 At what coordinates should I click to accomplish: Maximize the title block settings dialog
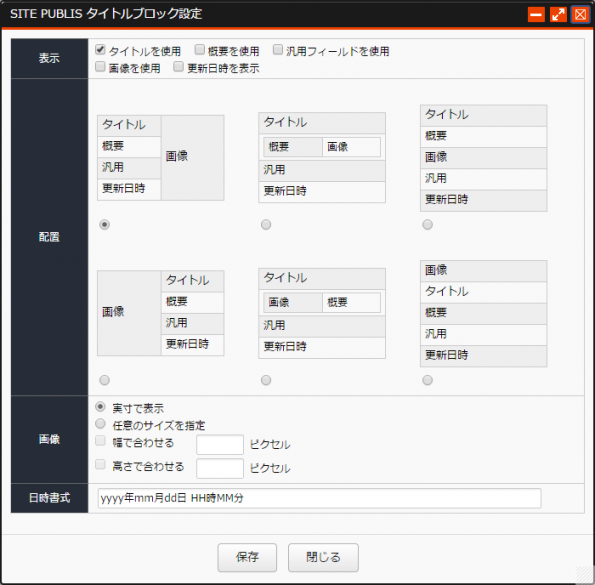[558, 15]
